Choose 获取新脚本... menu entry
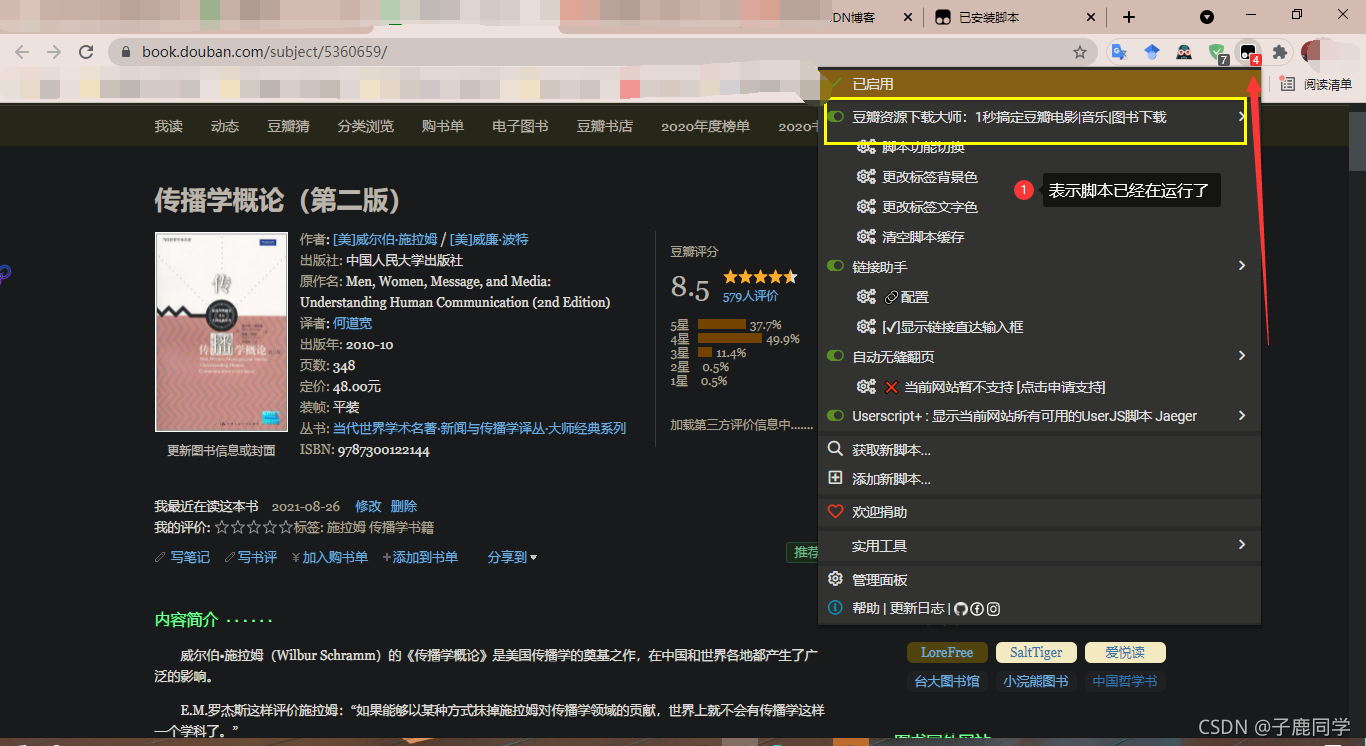1366x746 pixels. (x=891, y=450)
